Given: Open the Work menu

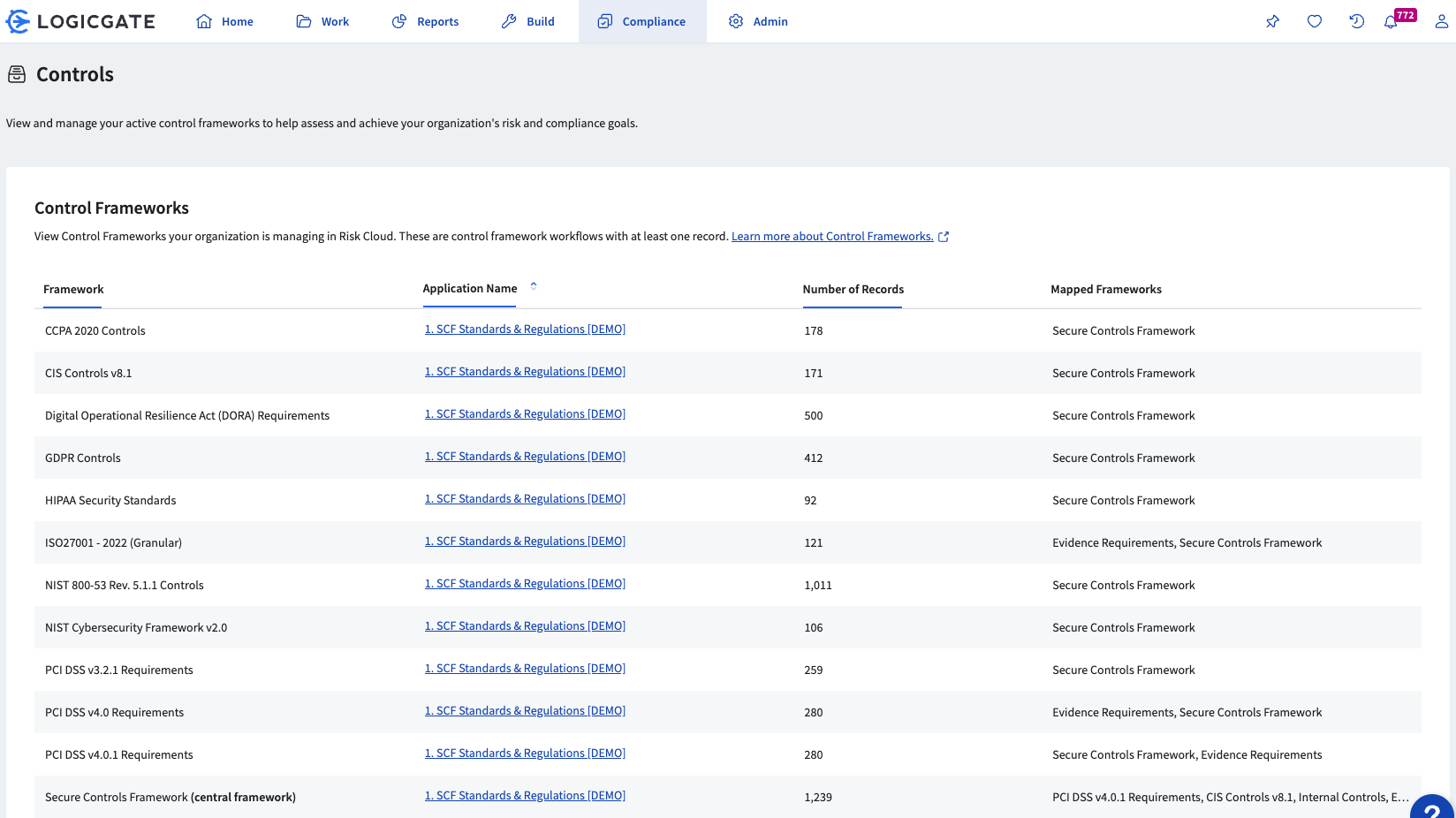Looking at the screenshot, I should tap(322, 21).
